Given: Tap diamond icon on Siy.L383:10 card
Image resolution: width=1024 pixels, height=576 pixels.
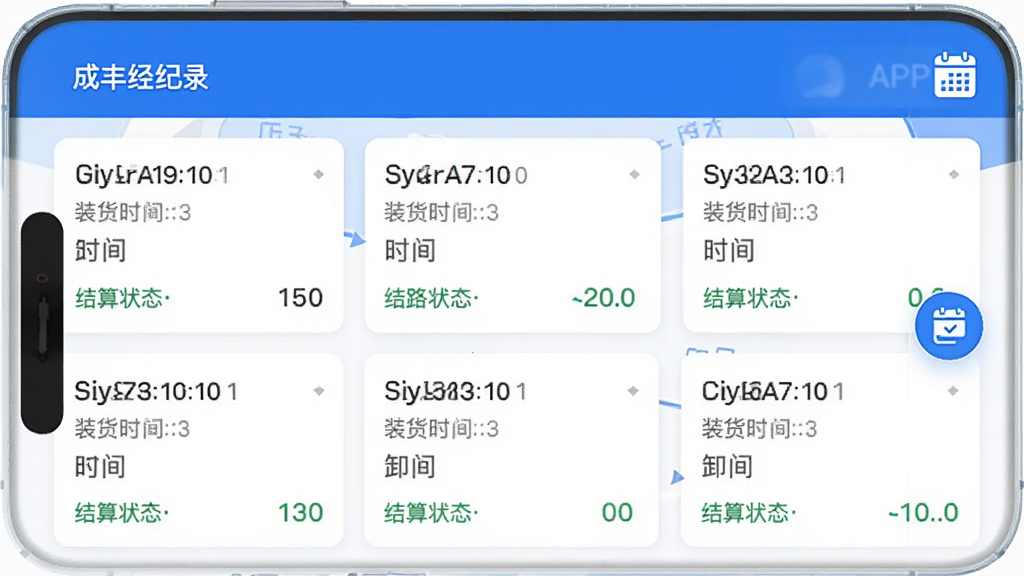Looking at the screenshot, I should coord(633,391).
